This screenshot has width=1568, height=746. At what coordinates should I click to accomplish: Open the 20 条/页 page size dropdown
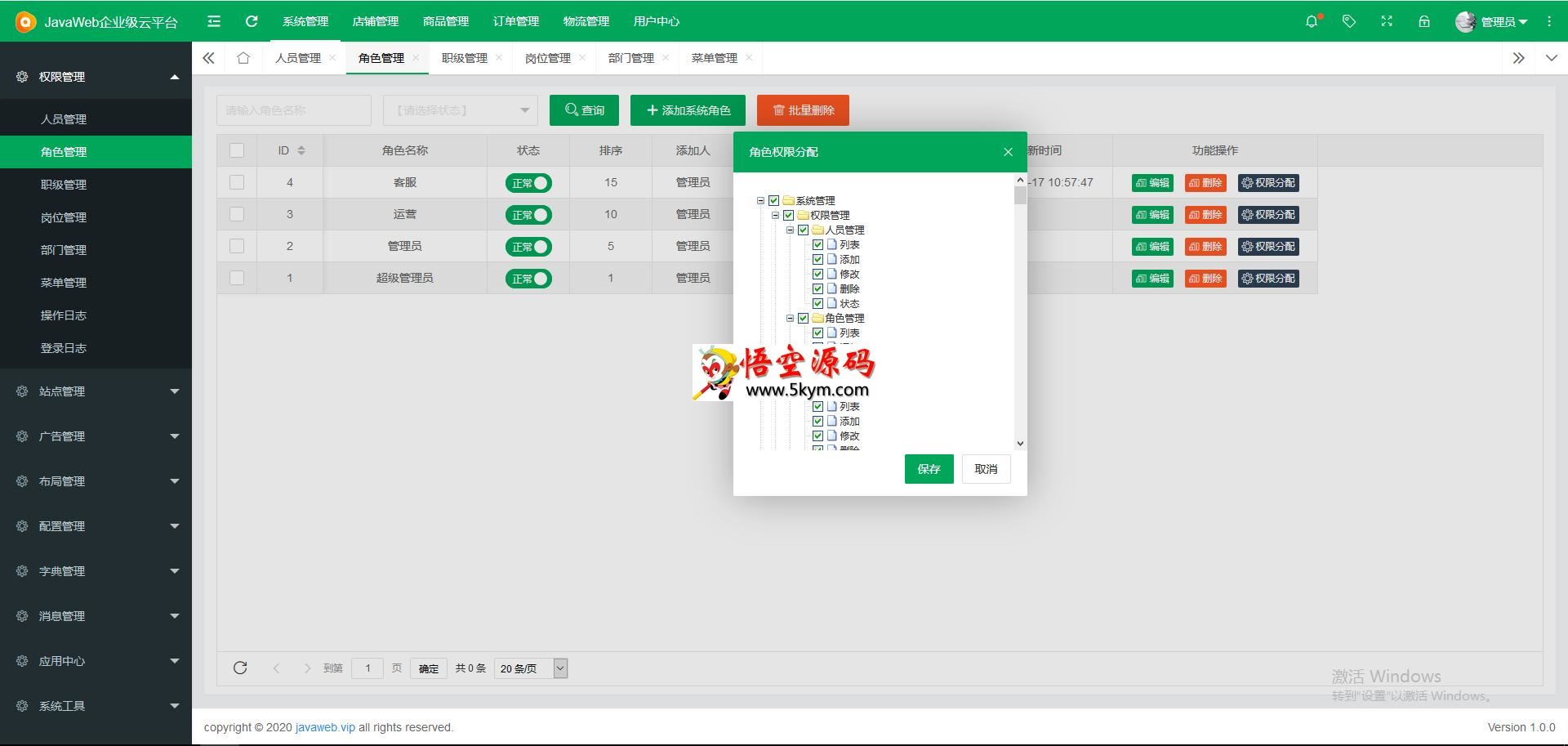[531, 668]
